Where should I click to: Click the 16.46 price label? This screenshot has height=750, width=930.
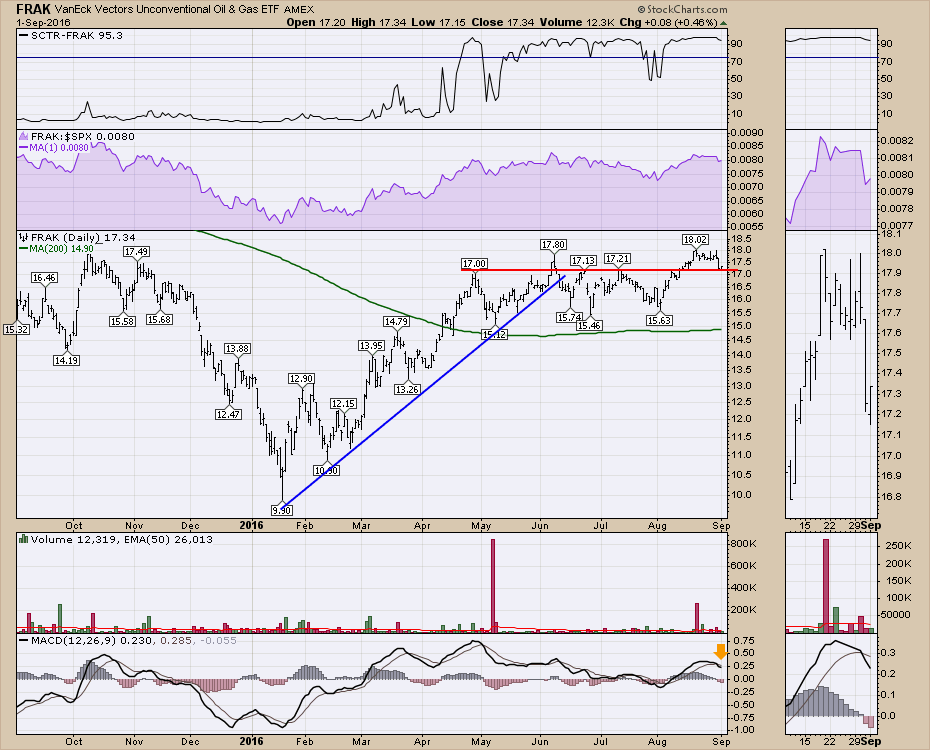pos(44,277)
